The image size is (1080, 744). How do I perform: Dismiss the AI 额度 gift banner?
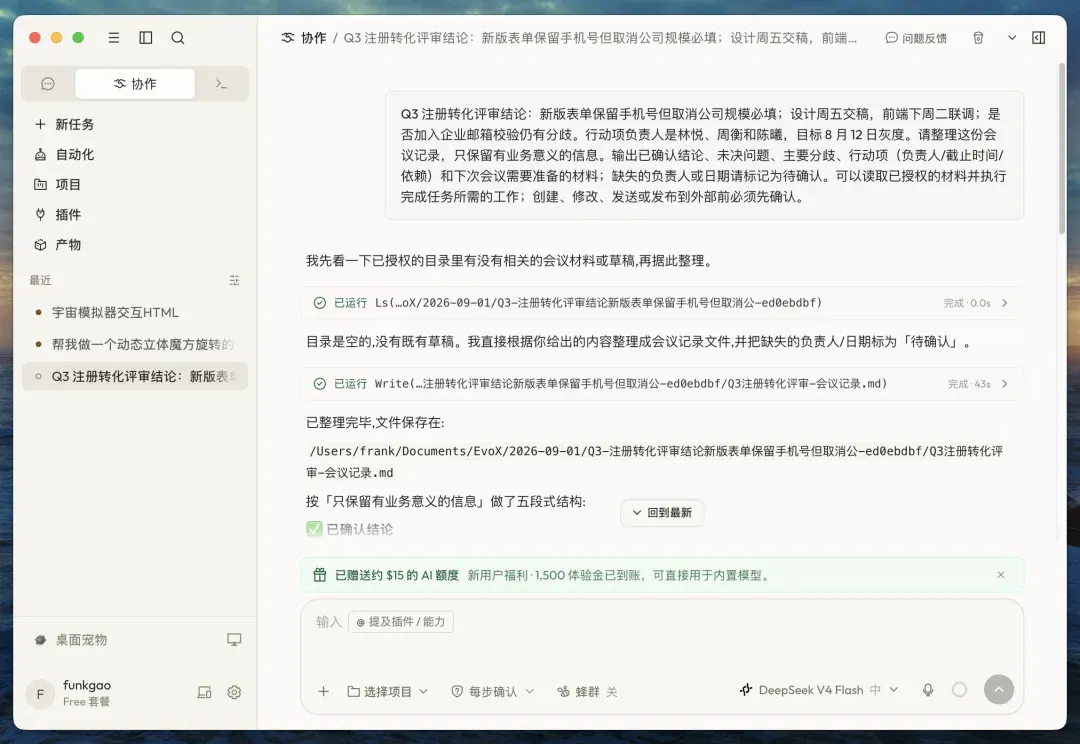1001,575
